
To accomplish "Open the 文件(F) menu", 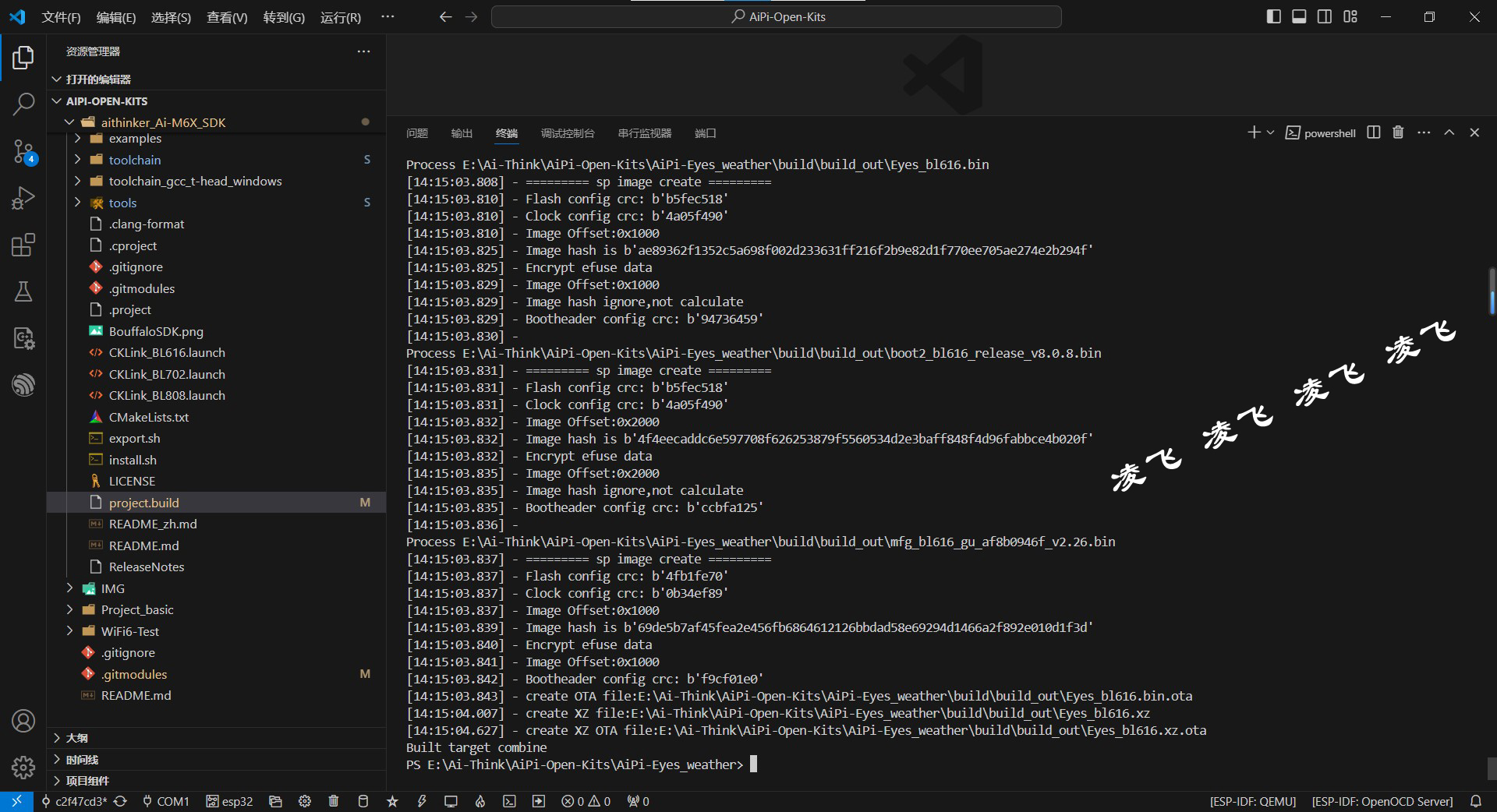I will point(61,17).
